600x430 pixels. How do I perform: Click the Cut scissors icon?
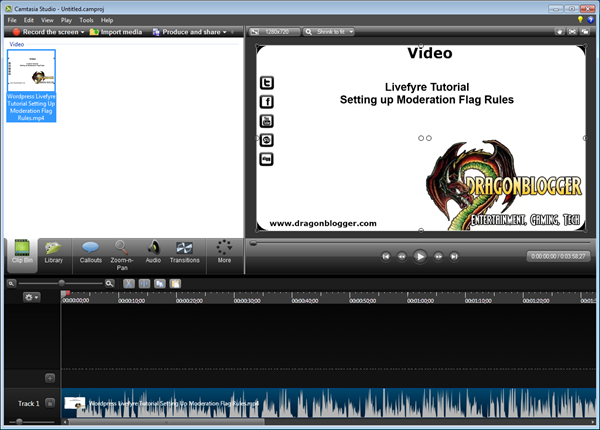click(x=129, y=283)
